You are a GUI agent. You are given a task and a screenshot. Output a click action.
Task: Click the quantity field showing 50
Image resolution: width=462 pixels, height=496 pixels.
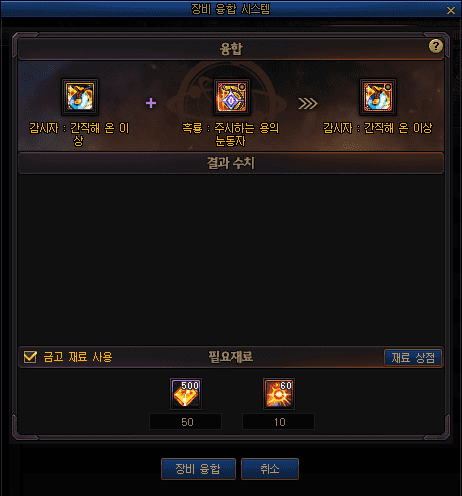(x=186, y=422)
